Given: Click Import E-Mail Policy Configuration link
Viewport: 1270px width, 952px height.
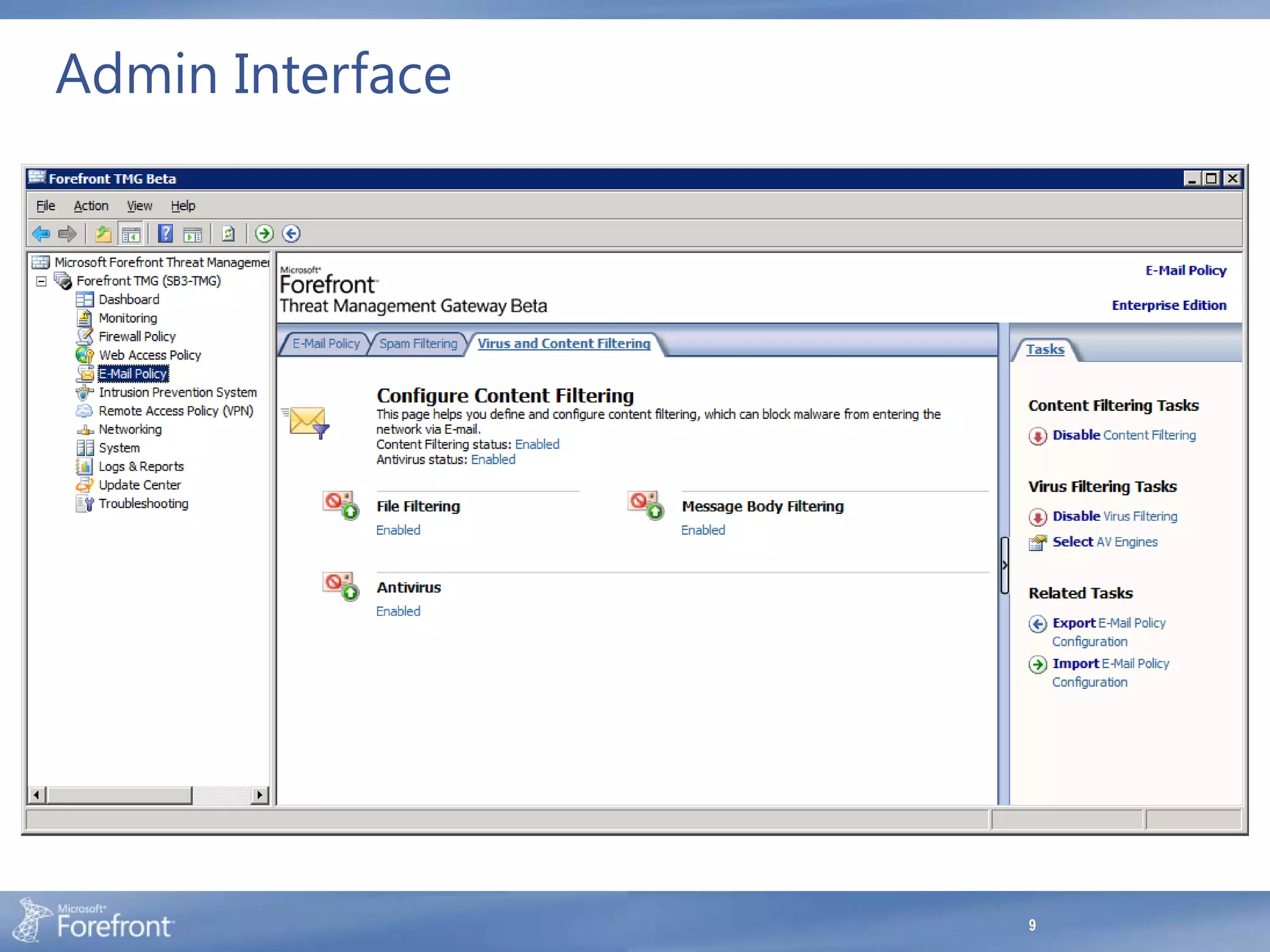Looking at the screenshot, I should [x=1111, y=672].
